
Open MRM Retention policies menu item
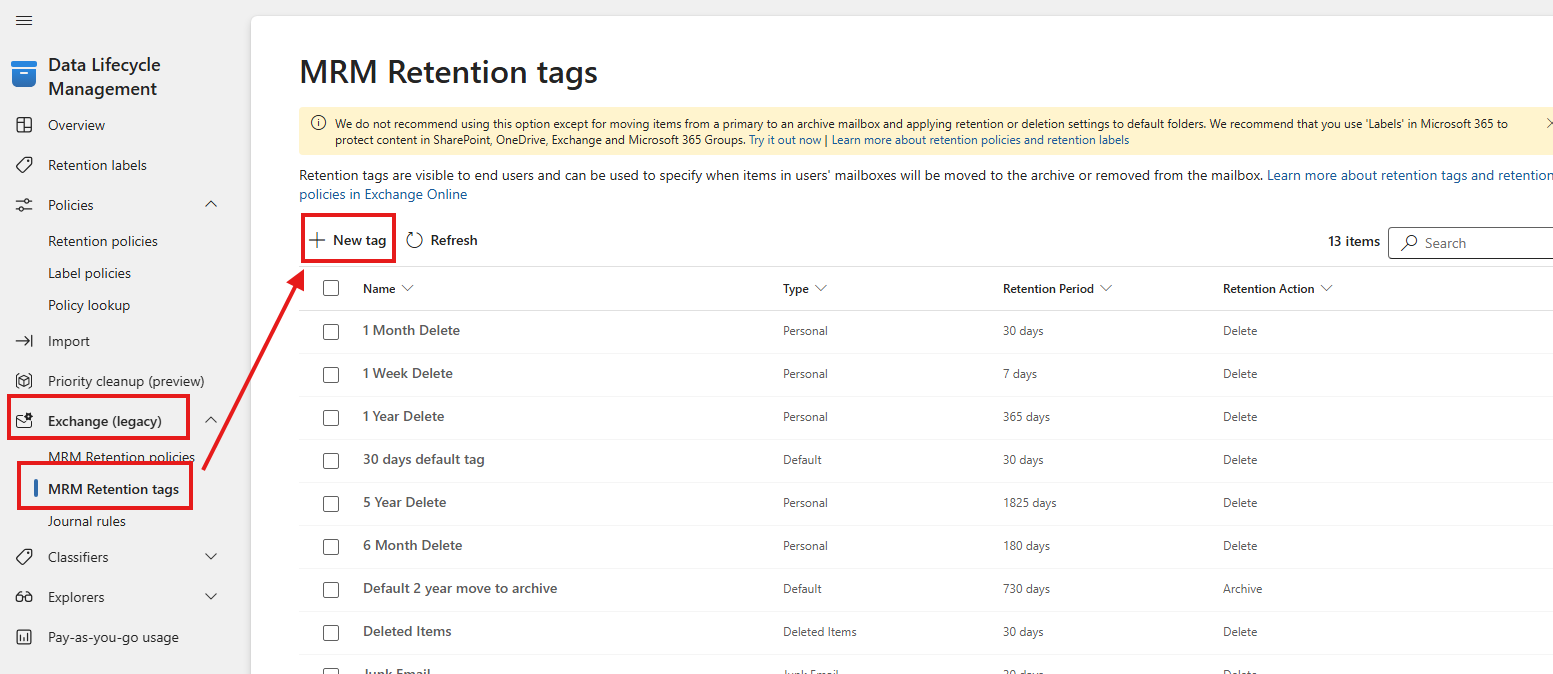(x=121, y=457)
